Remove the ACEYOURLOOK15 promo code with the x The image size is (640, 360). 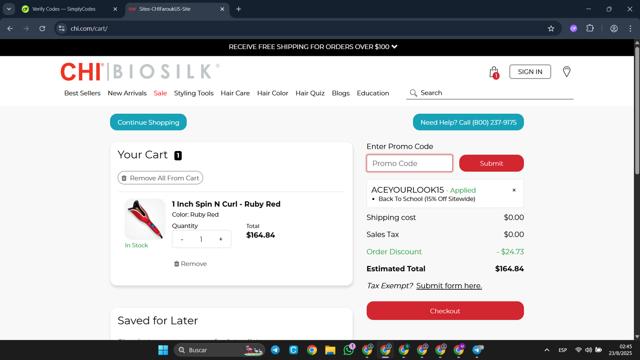pyautogui.click(x=514, y=190)
